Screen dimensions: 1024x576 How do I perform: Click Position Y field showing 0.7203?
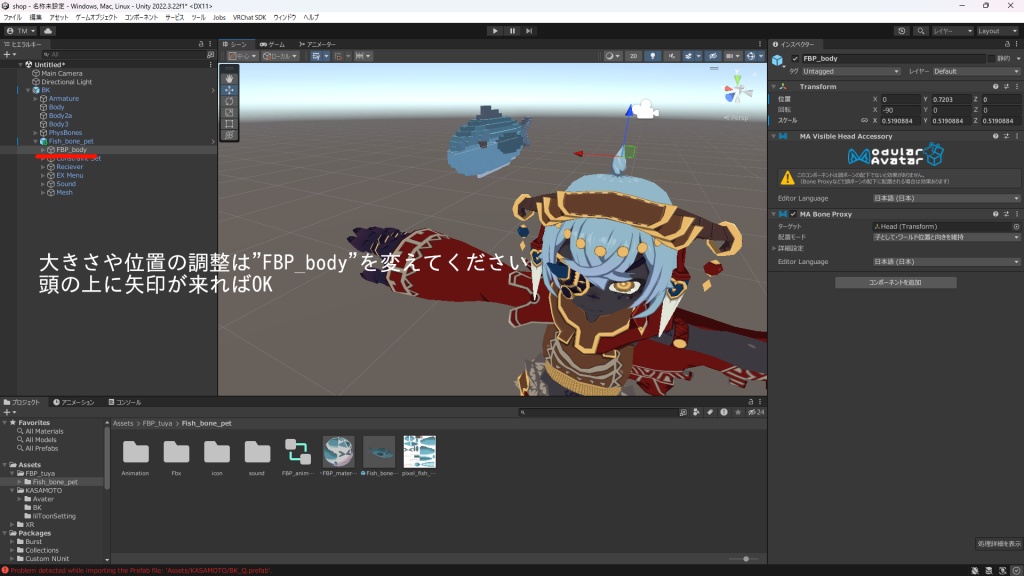(x=951, y=99)
